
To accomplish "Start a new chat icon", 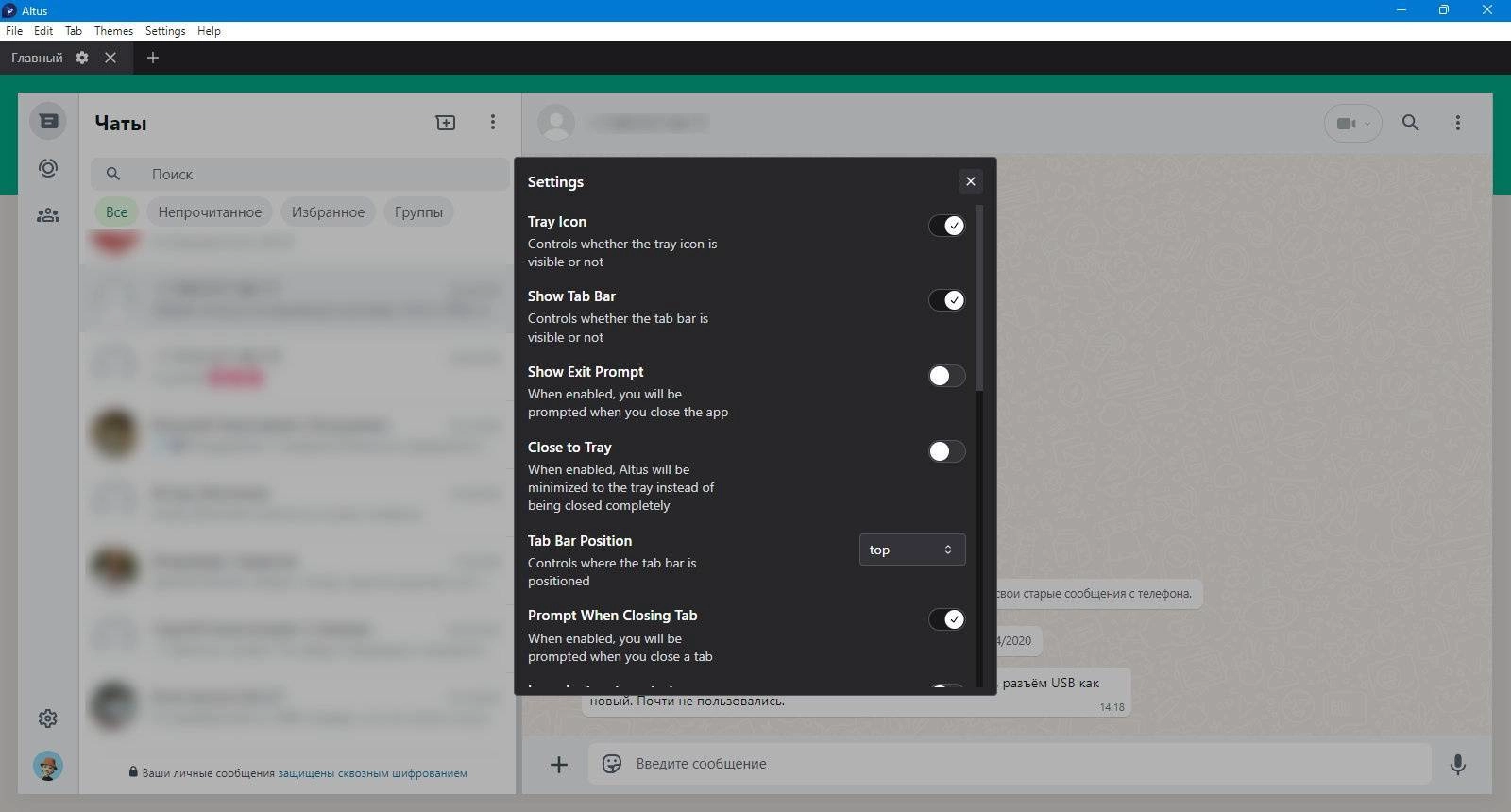I will coord(446,122).
